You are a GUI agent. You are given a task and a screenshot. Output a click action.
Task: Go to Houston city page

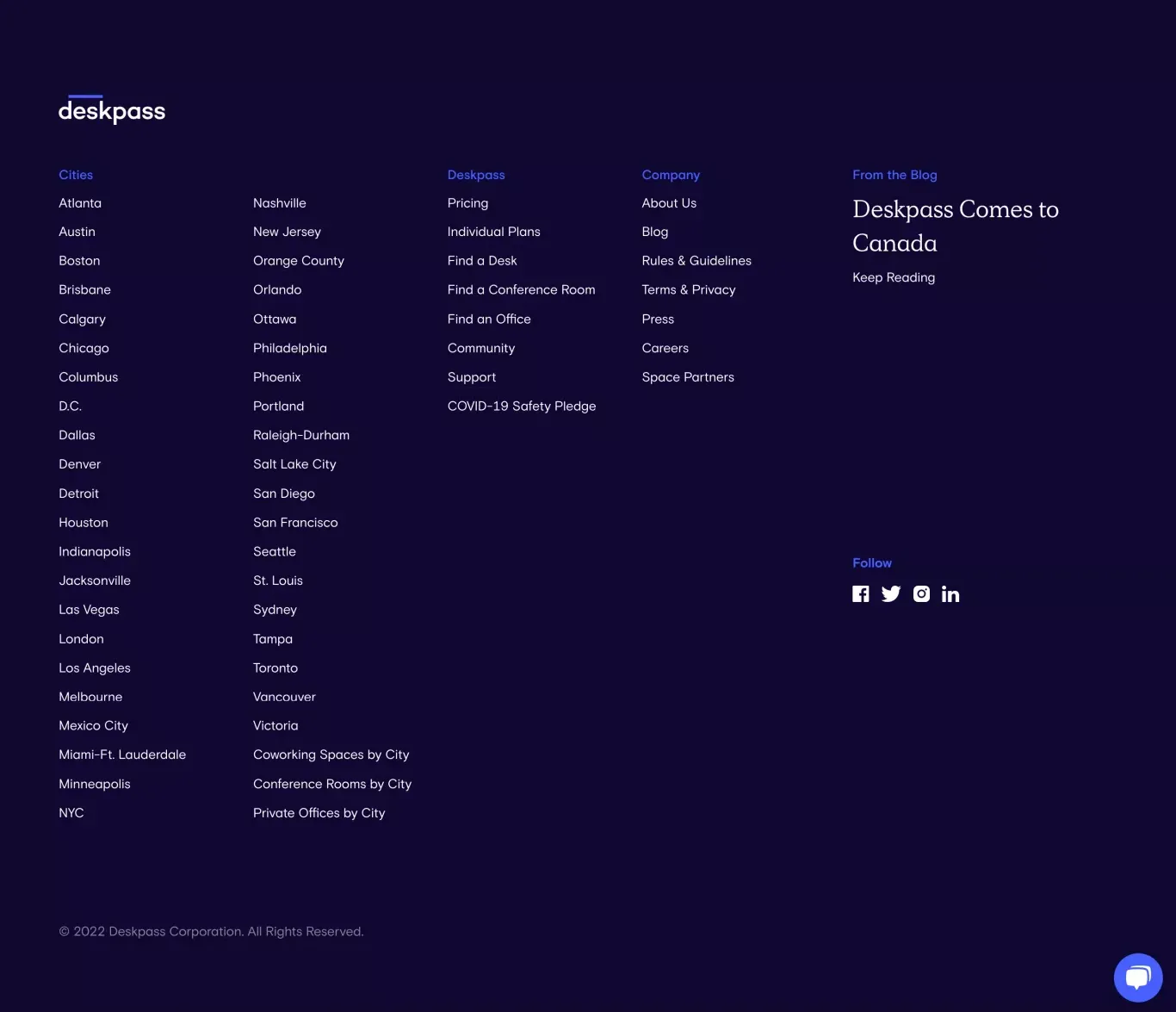click(84, 523)
